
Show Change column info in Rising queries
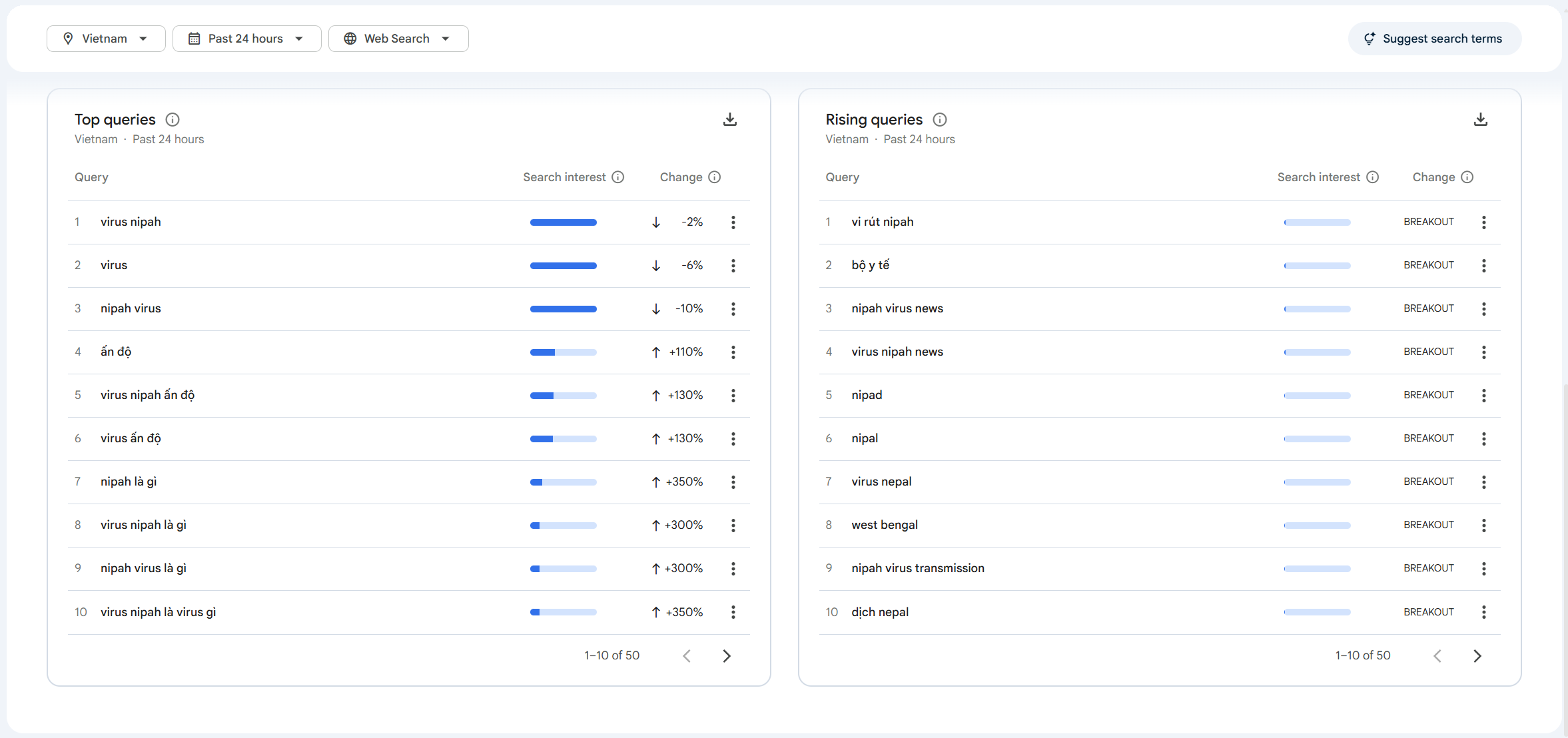click(x=1467, y=177)
